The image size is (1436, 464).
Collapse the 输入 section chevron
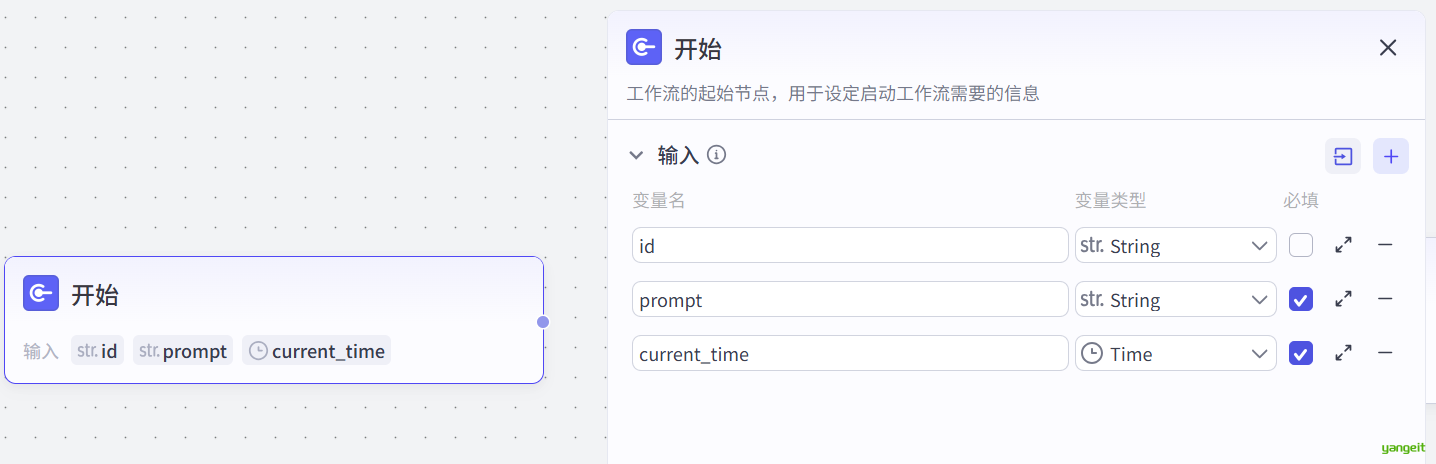636,155
